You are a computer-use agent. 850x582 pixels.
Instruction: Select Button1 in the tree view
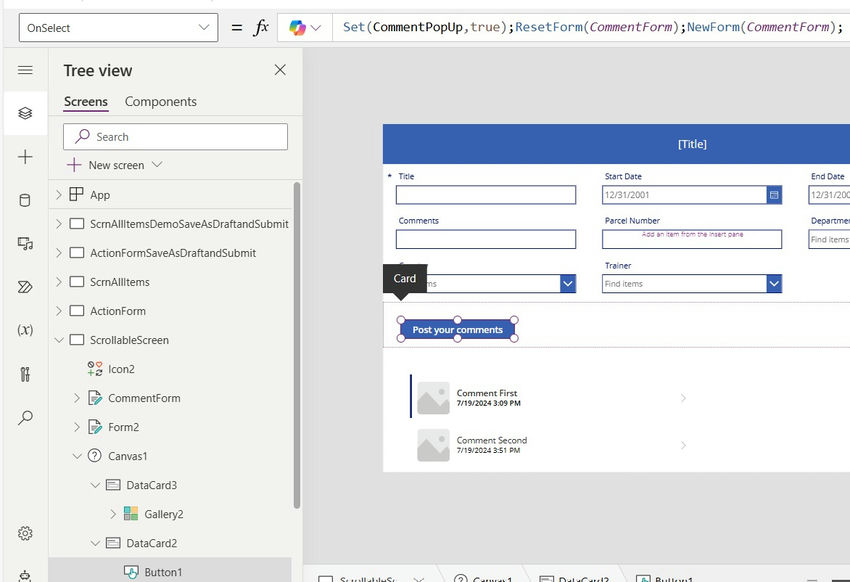click(x=163, y=572)
